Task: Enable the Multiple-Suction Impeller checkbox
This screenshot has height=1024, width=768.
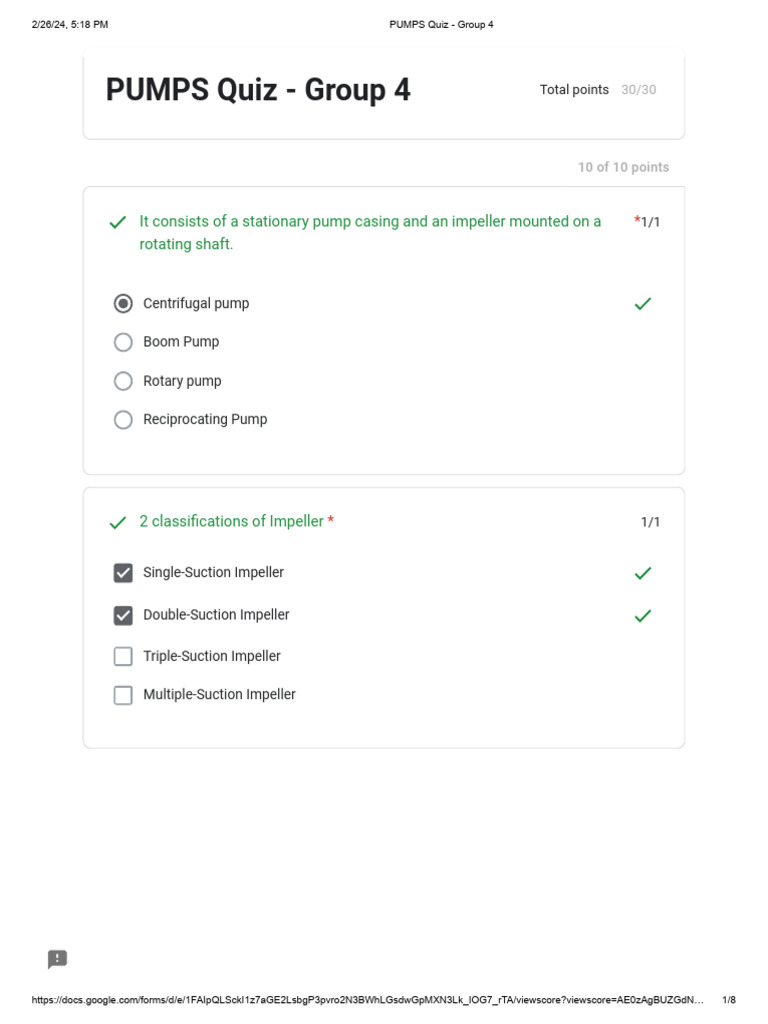Action: tap(123, 695)
